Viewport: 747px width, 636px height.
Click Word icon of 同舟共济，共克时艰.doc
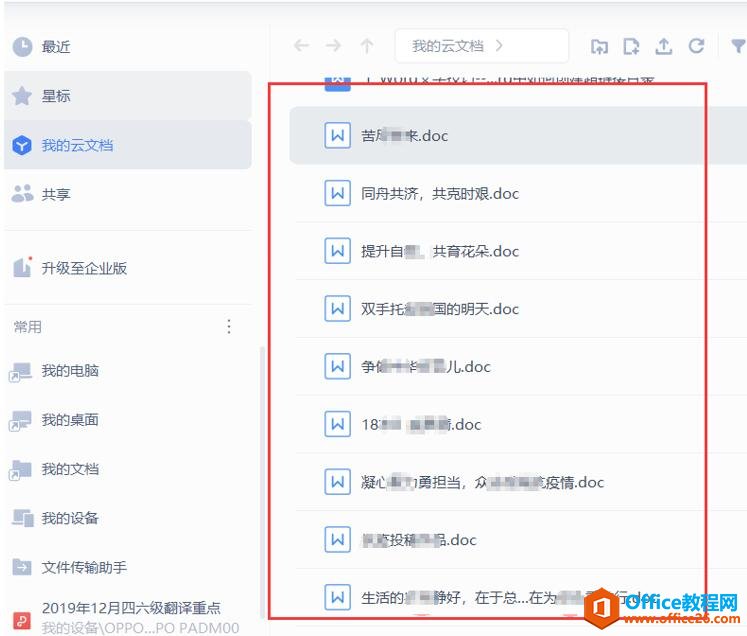pos(337,193)
